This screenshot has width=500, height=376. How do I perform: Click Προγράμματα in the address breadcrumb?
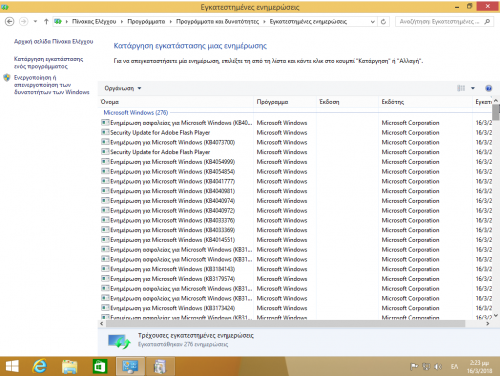146,22
